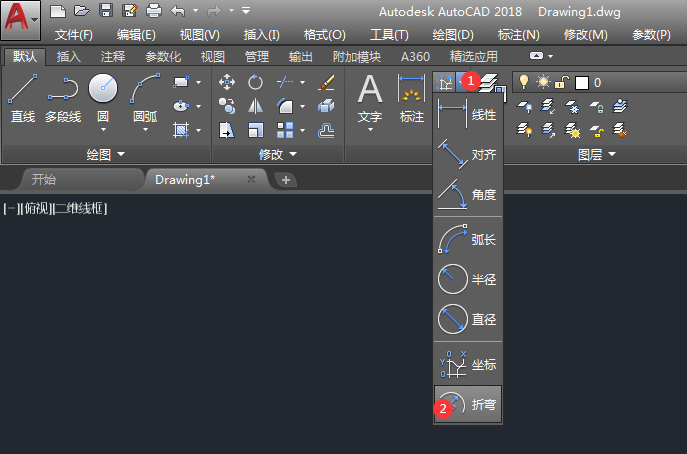Choose the 折弯 jogged dimension option

pyautogui.click(x=468, y=404)
